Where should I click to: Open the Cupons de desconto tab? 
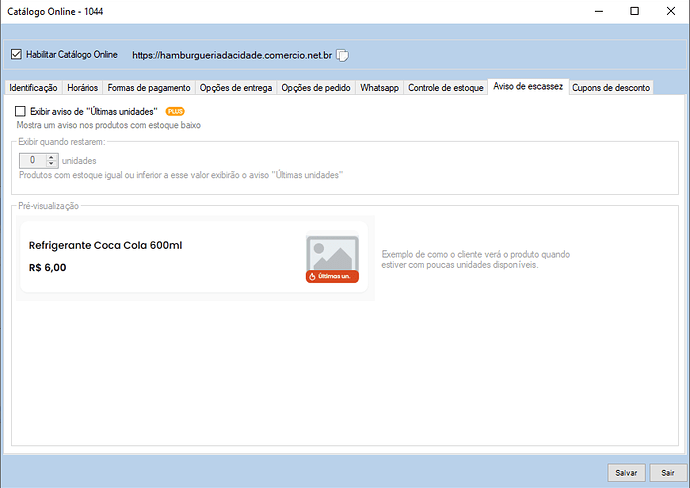tap(611, 88)
